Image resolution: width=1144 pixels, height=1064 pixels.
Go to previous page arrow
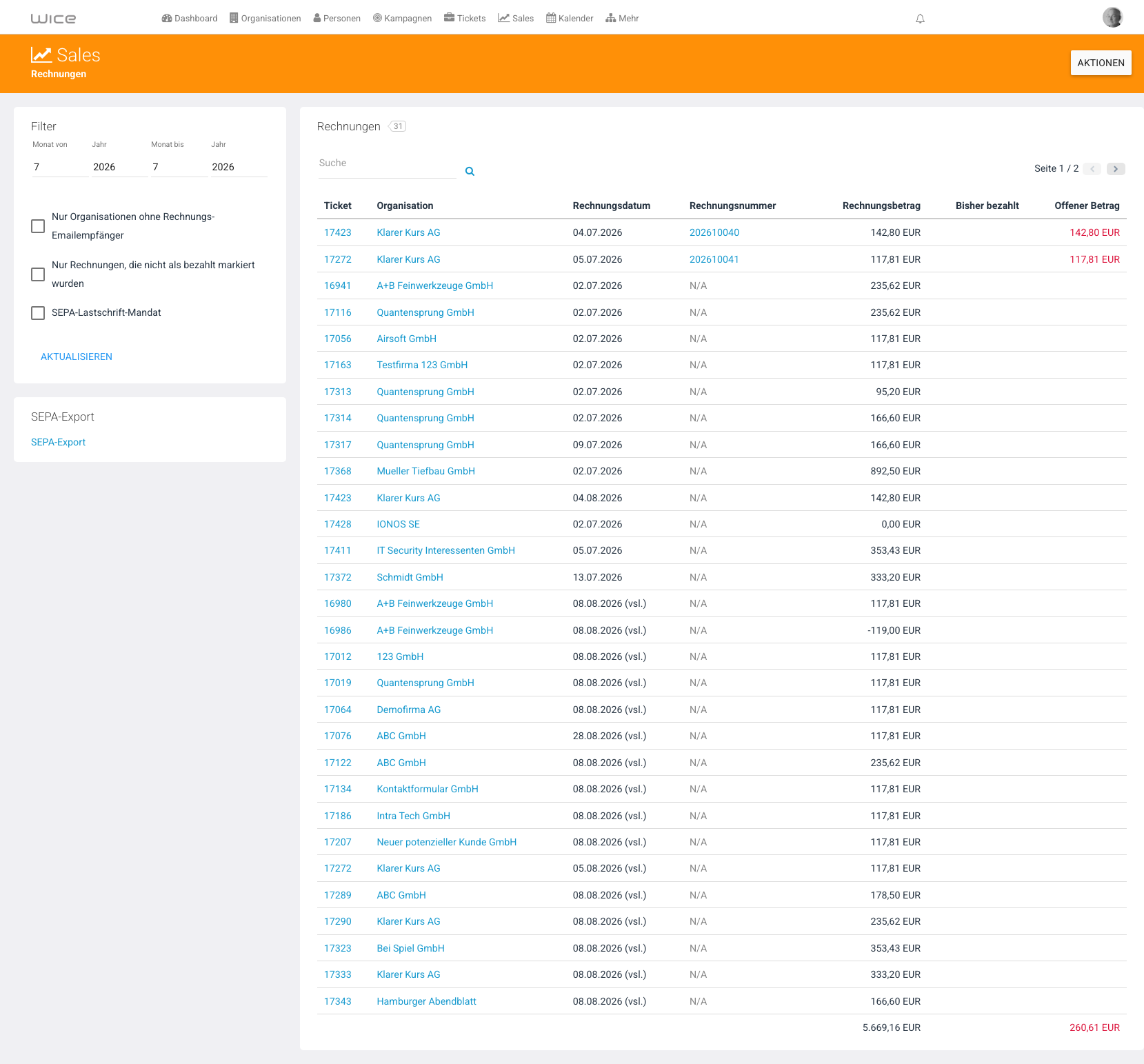(x=1092, y=169)
